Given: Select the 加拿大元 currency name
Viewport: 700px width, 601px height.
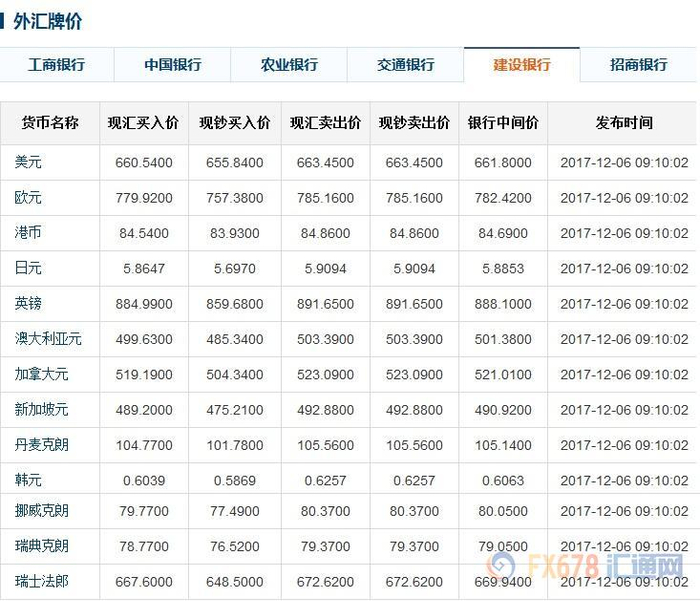Looking at the screenshot, I should (x=42, y=374).
